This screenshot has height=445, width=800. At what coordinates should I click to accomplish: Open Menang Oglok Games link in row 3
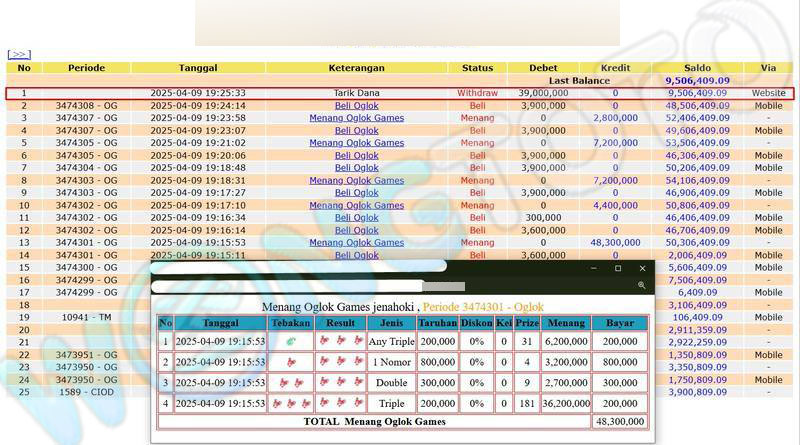point(356,118)
